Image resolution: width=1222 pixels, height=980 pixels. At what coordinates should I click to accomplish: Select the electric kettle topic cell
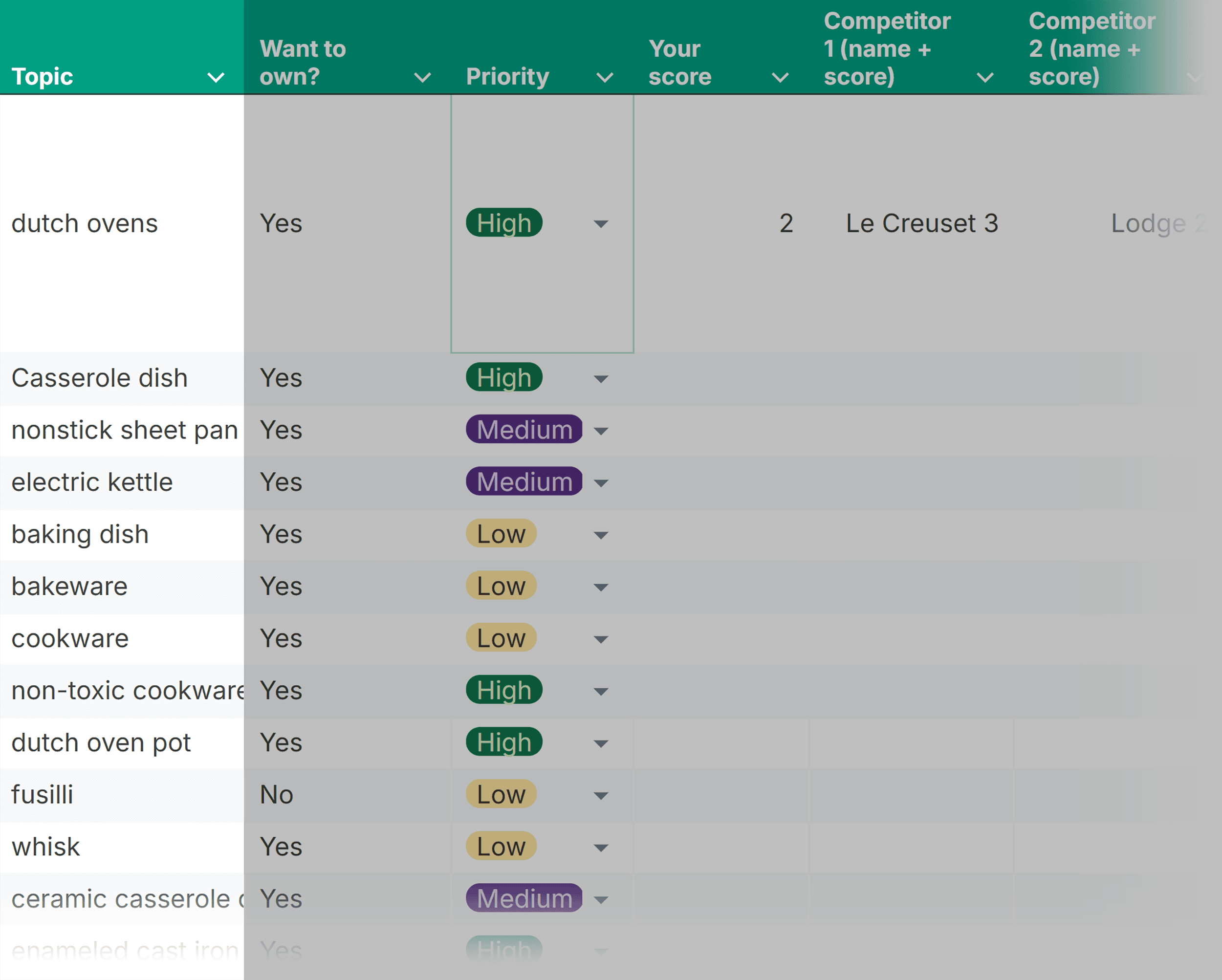coord(122,483)
